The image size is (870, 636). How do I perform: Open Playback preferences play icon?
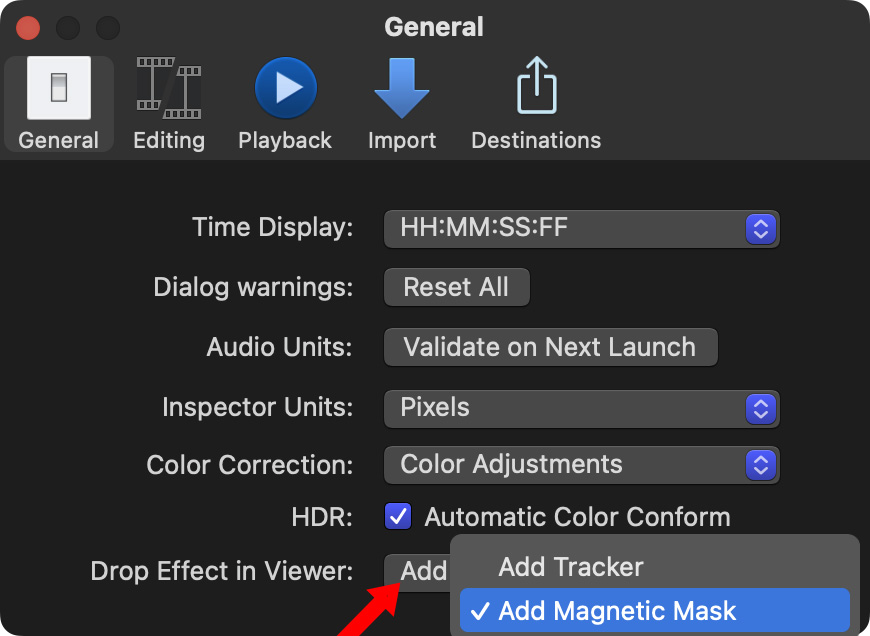point(285,88)
